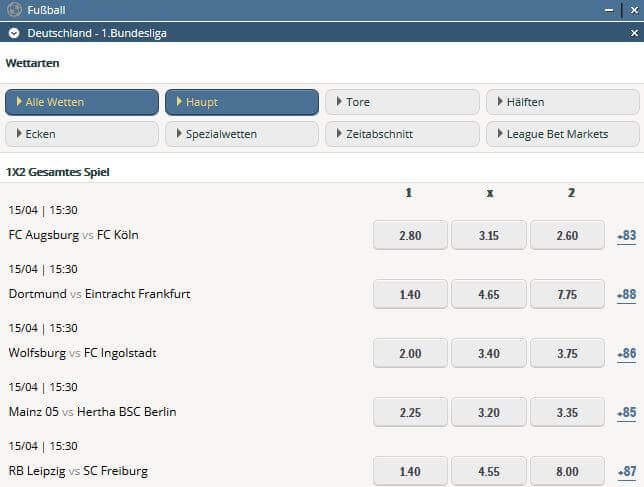Click the 1X2 Gesamtes Spiel heading

point(58,172)
